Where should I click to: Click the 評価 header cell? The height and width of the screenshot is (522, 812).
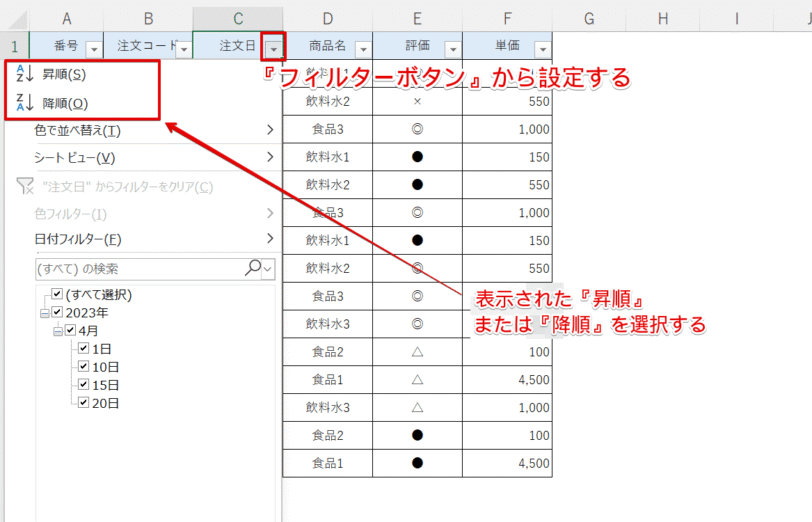[x=417, y=46]
